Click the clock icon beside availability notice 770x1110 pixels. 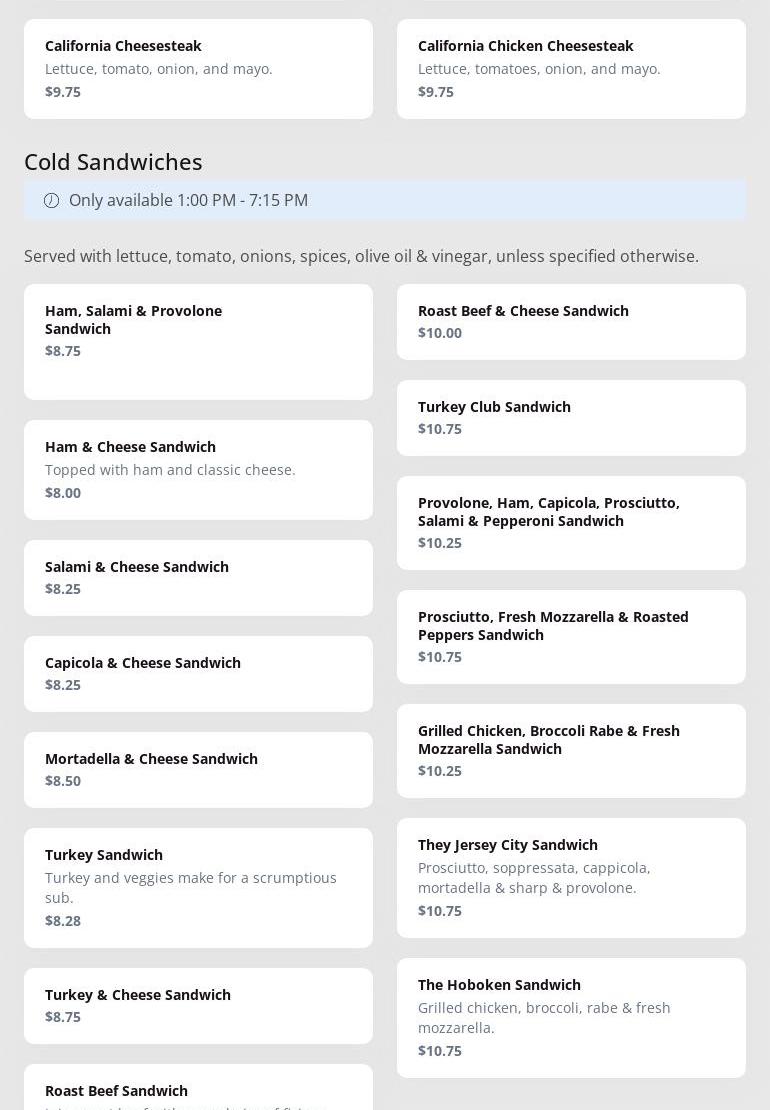click(51, 200)
